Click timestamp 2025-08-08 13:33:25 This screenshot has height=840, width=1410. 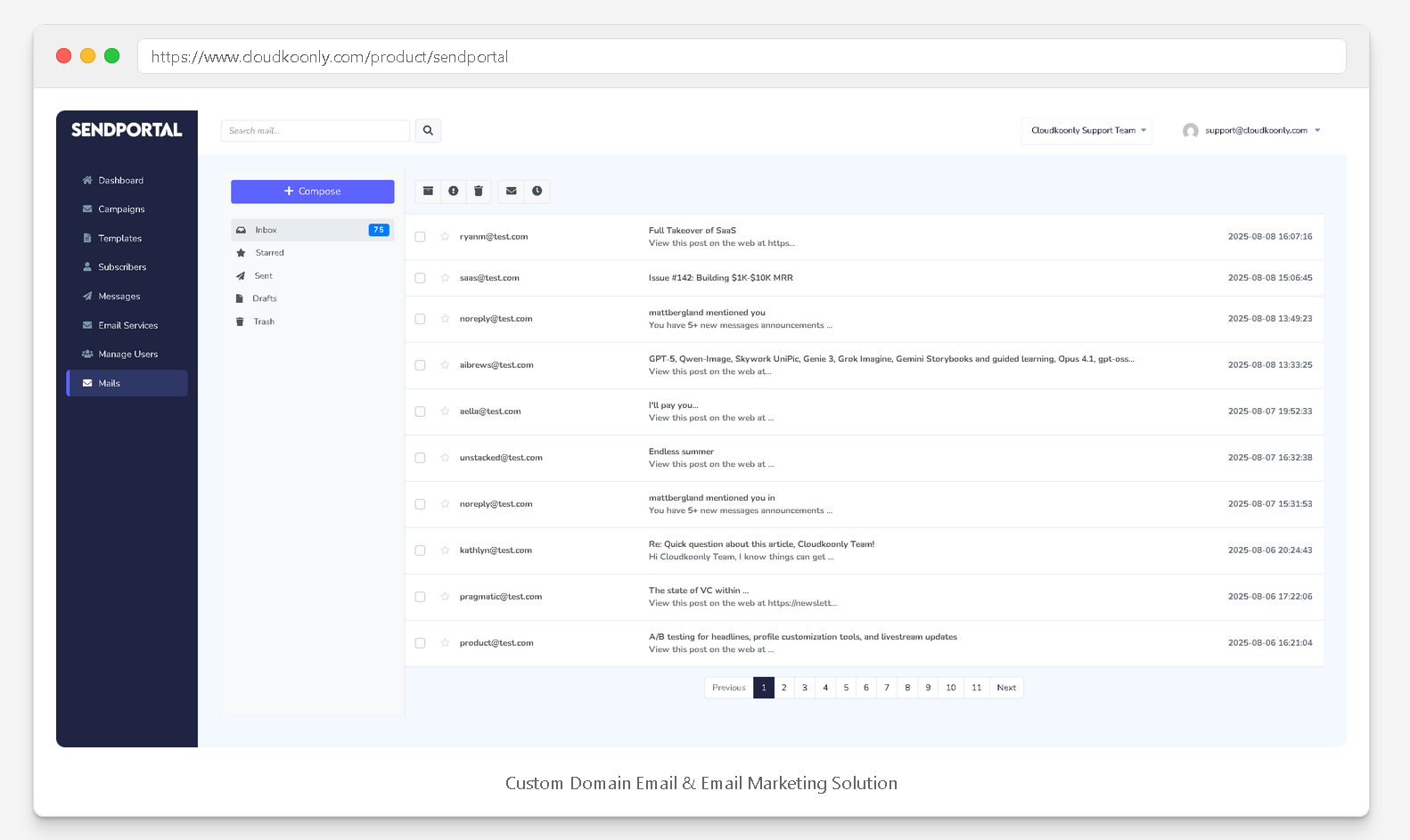(1270, 365)
